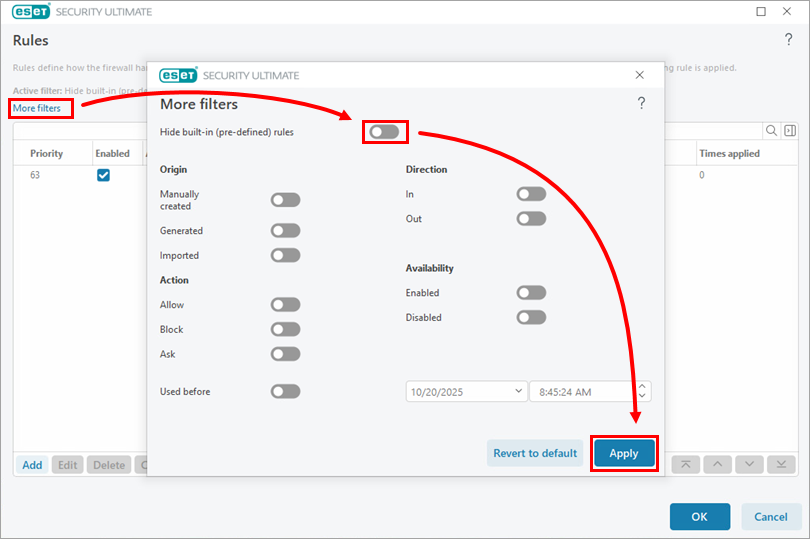The width and height of the screenshot is (810, 539).
Task: Turn on the Block action filter
Action: point(285,329)
